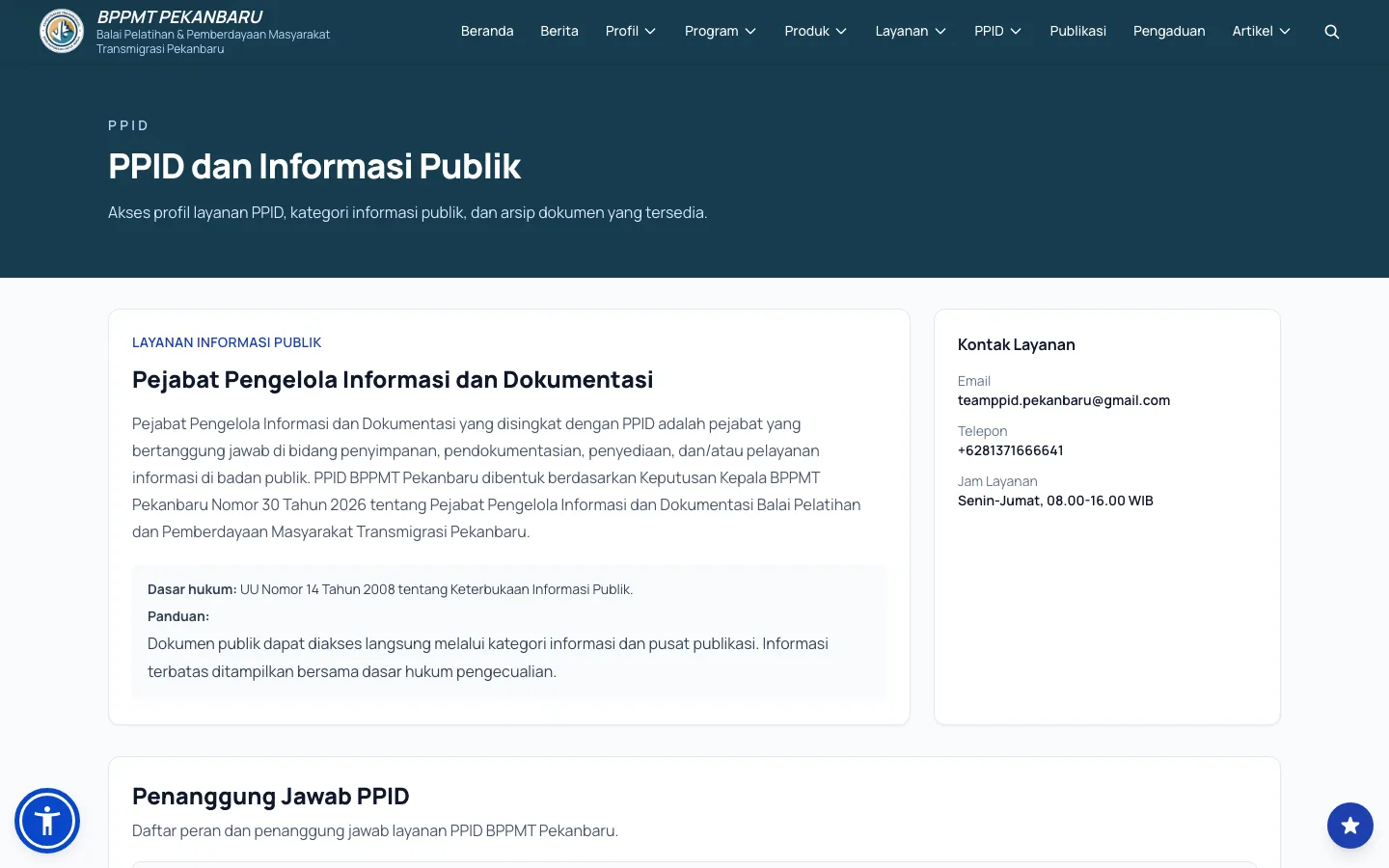
Task: Click the 'Dasar hukum:' label
Action: pos(192,589)
